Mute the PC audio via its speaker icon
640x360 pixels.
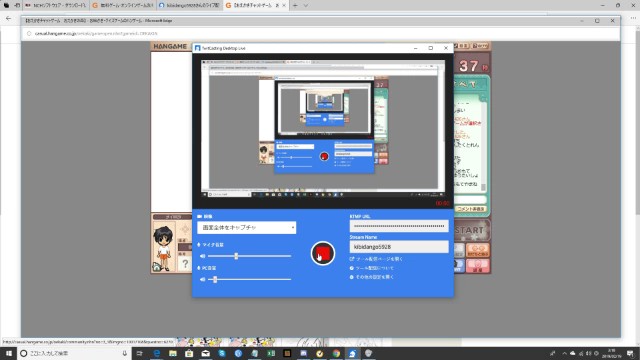point(202,279)
